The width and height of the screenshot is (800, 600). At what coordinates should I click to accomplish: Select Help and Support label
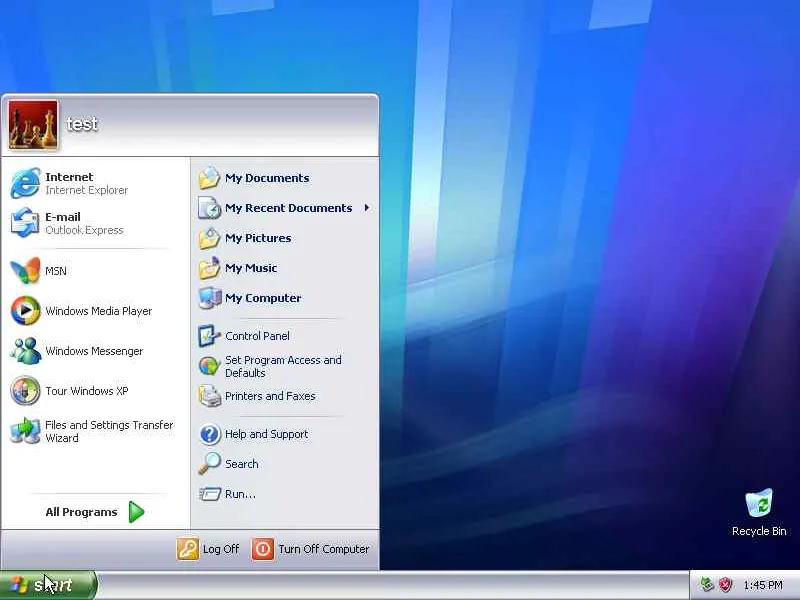coord(266,434)
